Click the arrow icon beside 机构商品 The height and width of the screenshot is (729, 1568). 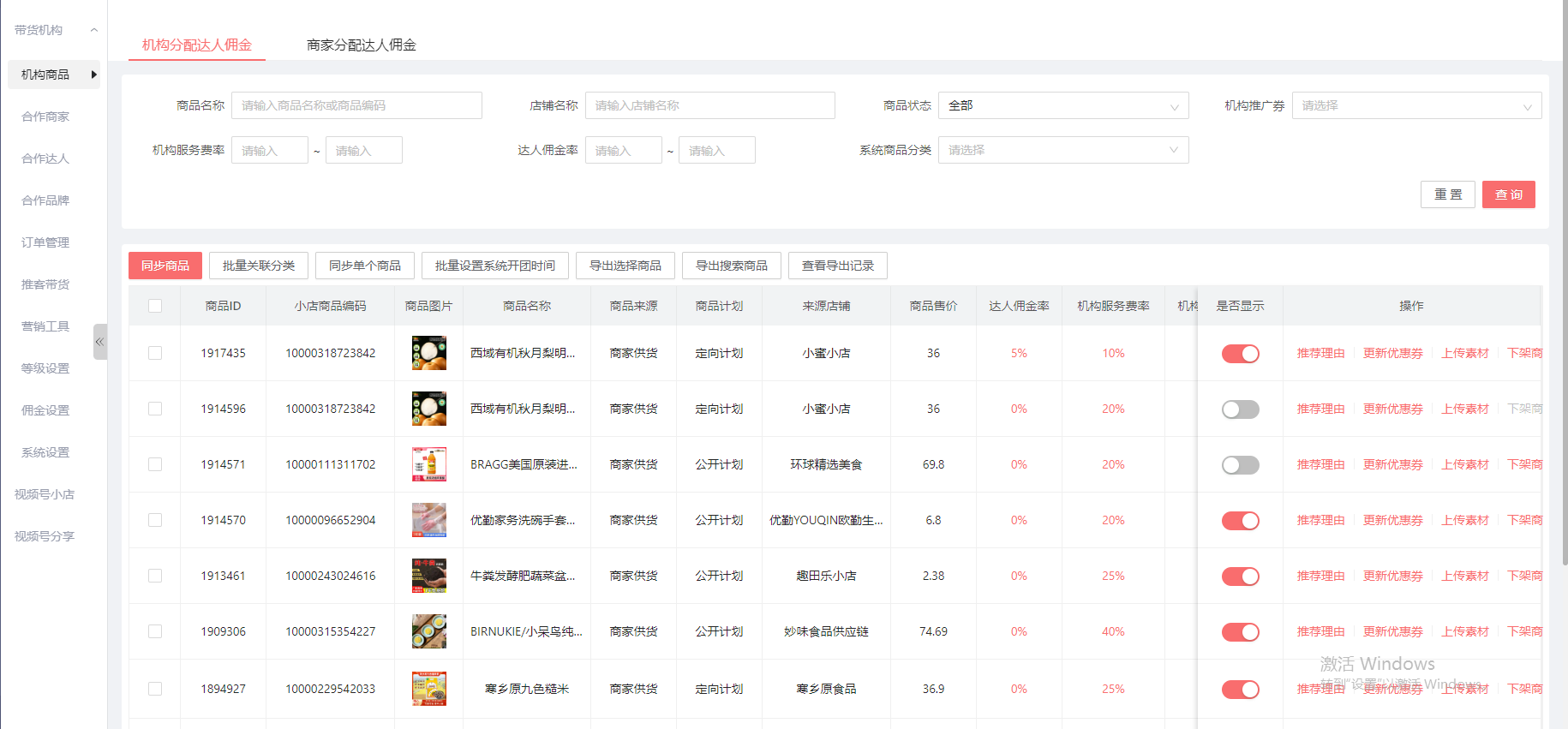pyautogui.click(x=93, y=75)
